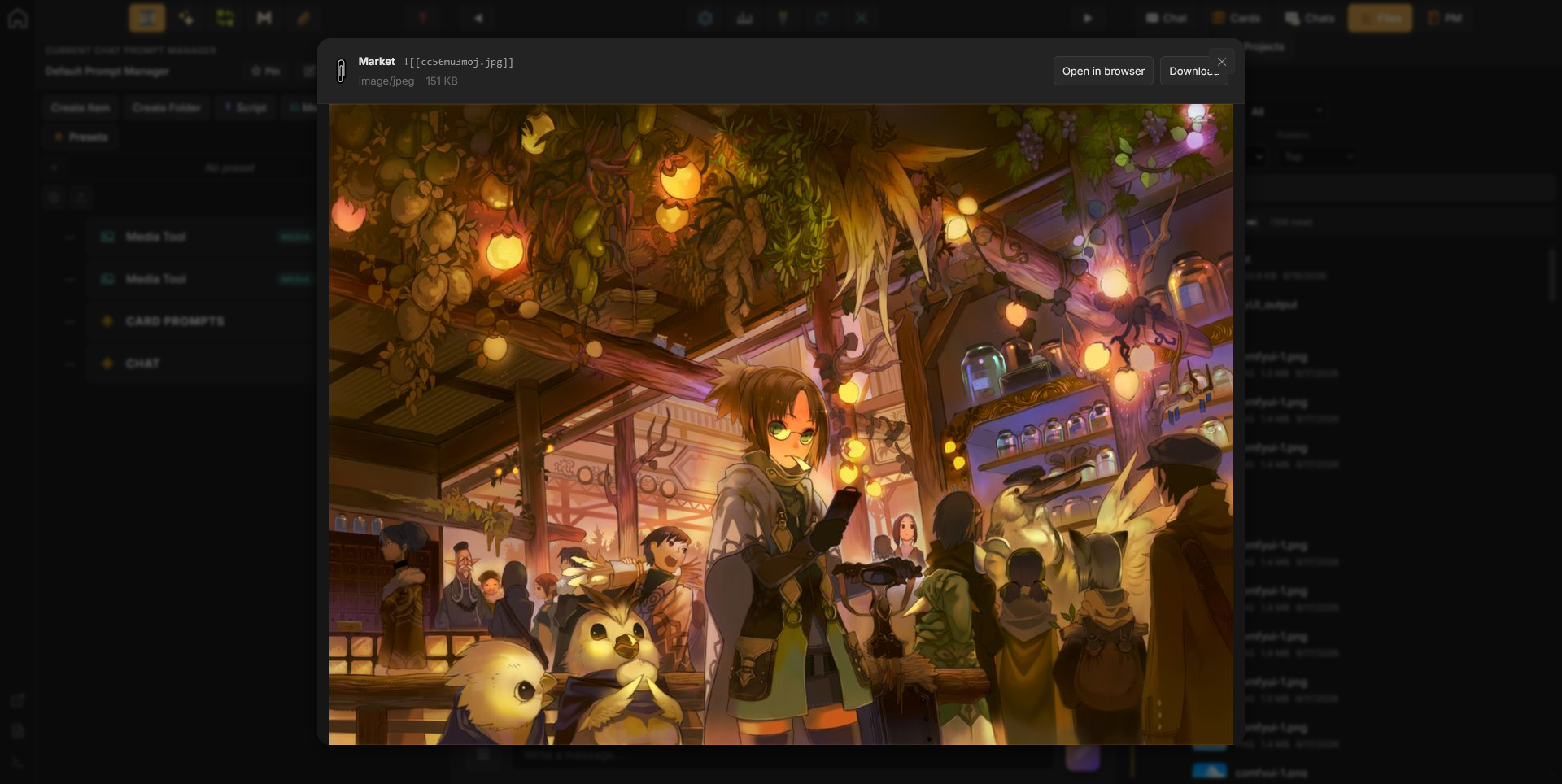Click the image/jpeg file type label
Screen dimensions: 1562x784
pyautogui.click(x=386, y=81)
